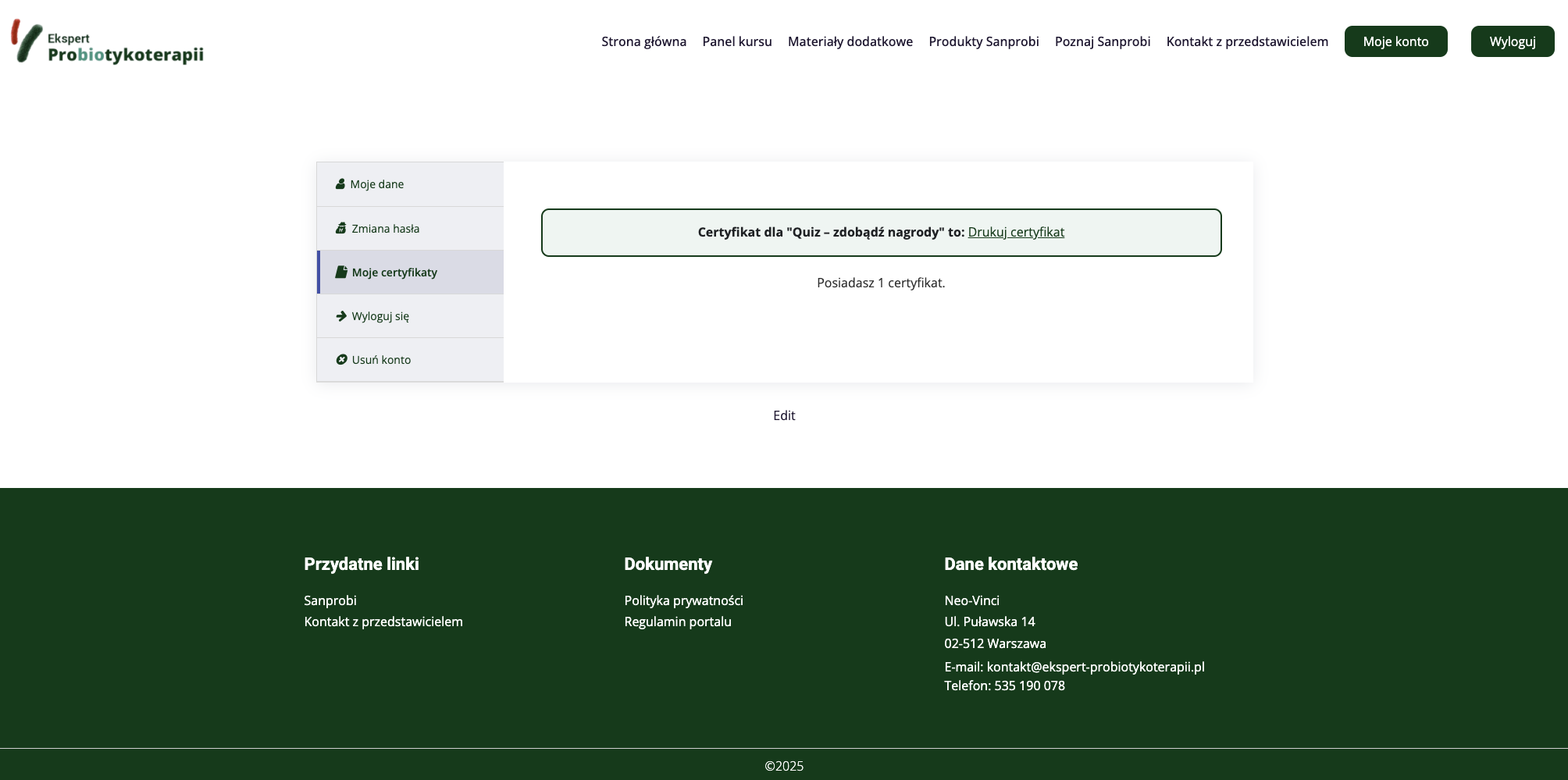Image resolution: width=1568 pixels, height=780 pixels.
Task: Click the contact email address in footer
Action: pyautogui.click(x=1095, y=667)
